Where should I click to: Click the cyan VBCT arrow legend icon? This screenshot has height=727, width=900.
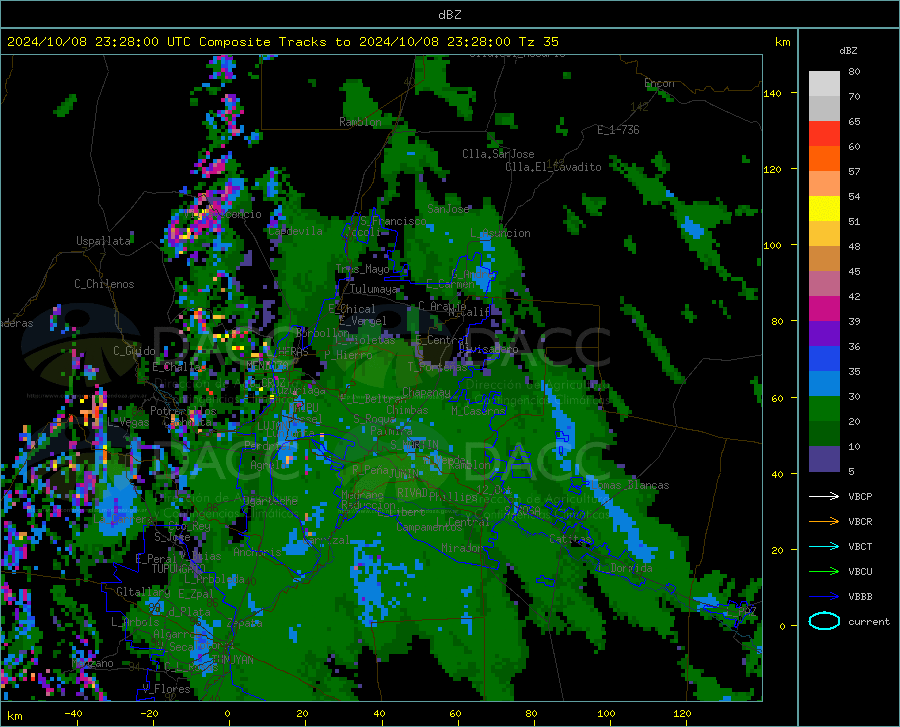[824, 546]
